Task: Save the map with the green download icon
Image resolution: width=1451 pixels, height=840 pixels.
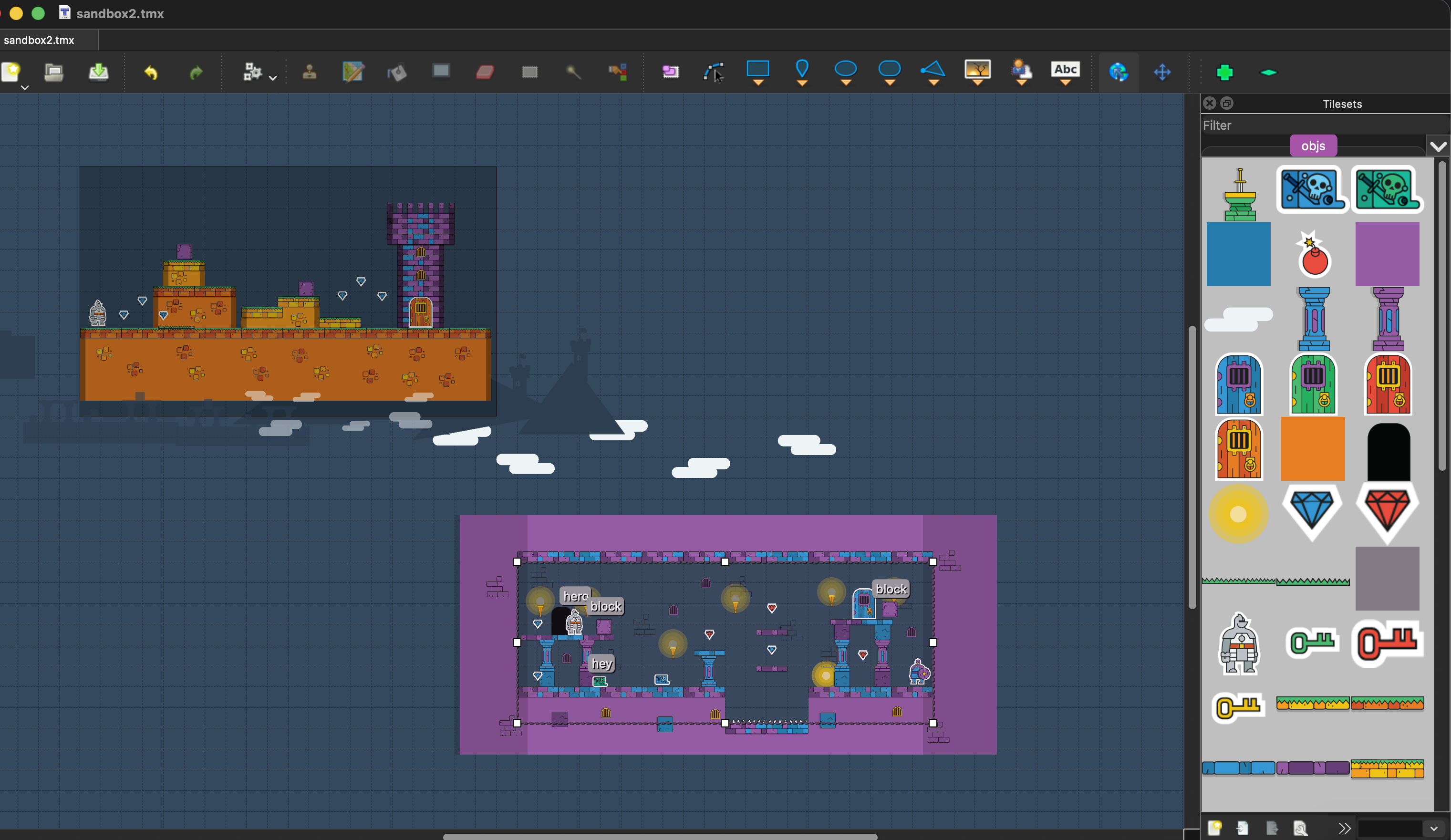Action: (98, 72)
